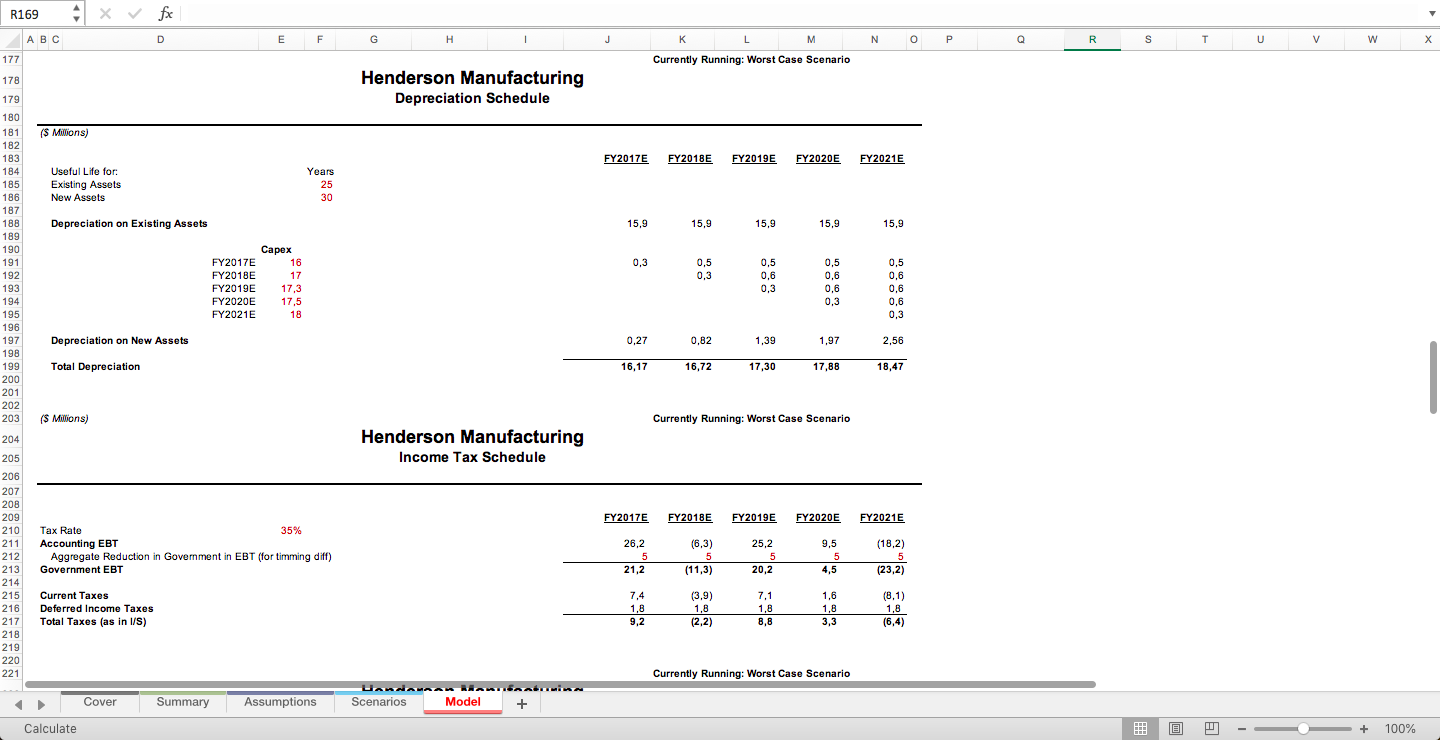The height and width of the screenshot is (740, 1440).
Task: Add a new sheet with plus button
Action: (520, 703)
